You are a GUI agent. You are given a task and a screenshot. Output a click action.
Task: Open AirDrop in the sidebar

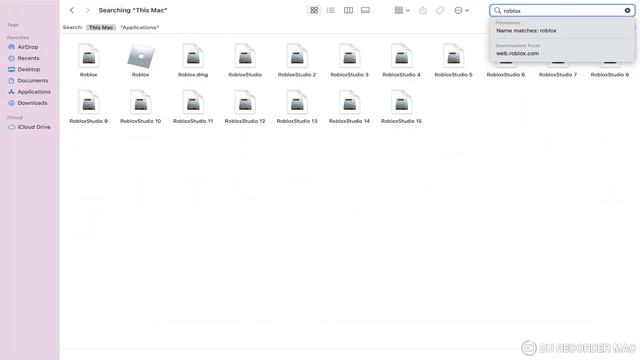(29, 47)
